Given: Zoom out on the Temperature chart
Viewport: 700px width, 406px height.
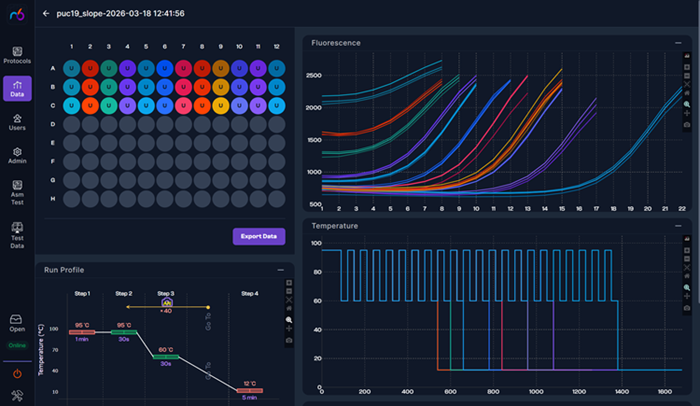Looking at the screenshot, I should pos(687,259).
